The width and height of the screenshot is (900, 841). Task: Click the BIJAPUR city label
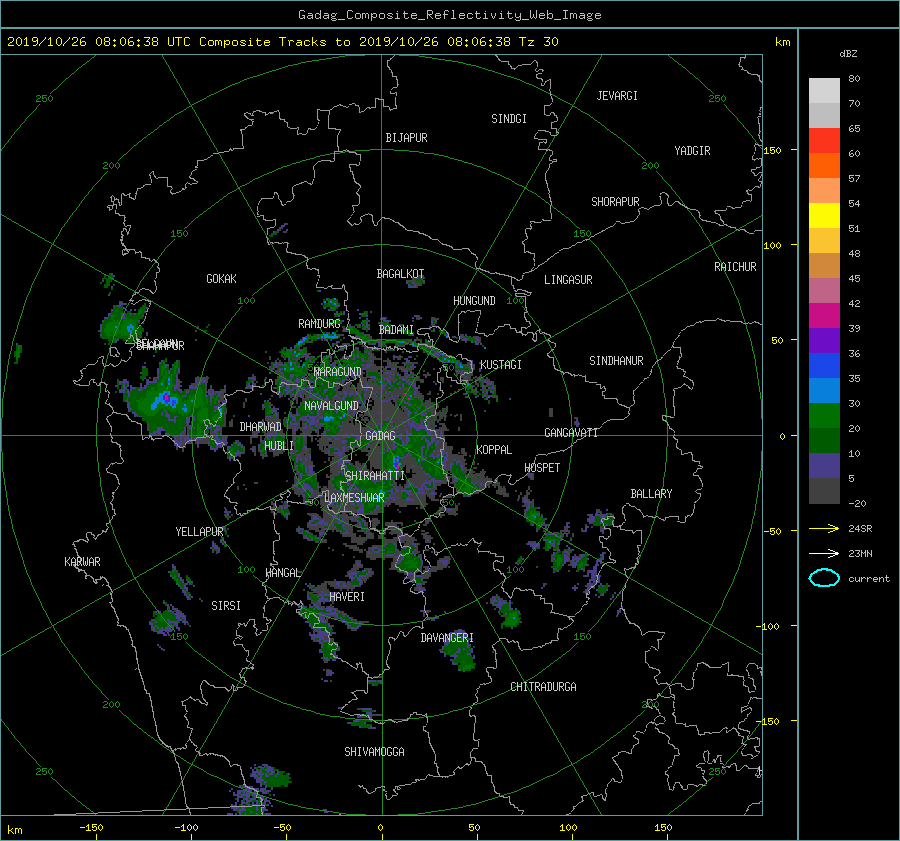[x=406, y=138]
